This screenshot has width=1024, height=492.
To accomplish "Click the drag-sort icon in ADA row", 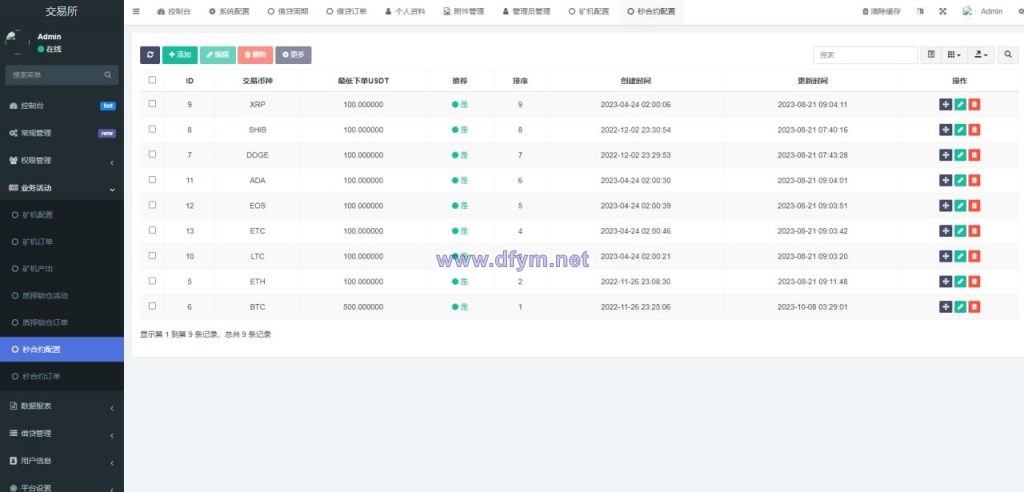I will [945, 180].
